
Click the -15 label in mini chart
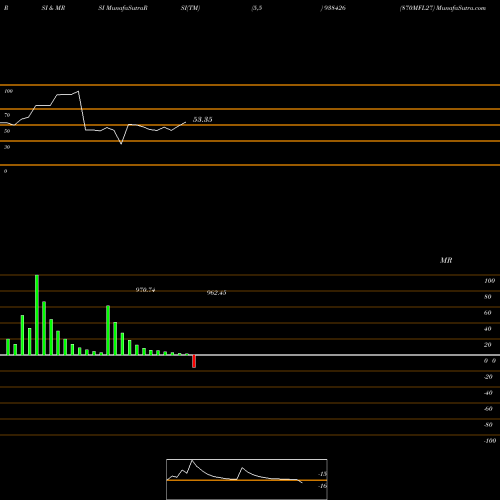323,474
